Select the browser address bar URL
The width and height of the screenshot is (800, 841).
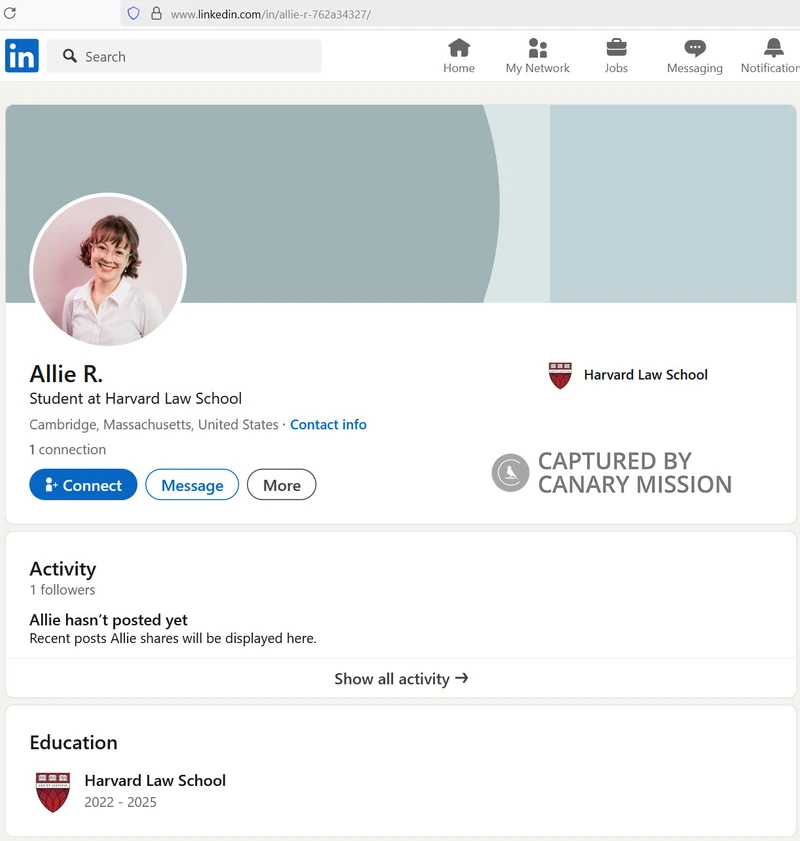point(271,14)
